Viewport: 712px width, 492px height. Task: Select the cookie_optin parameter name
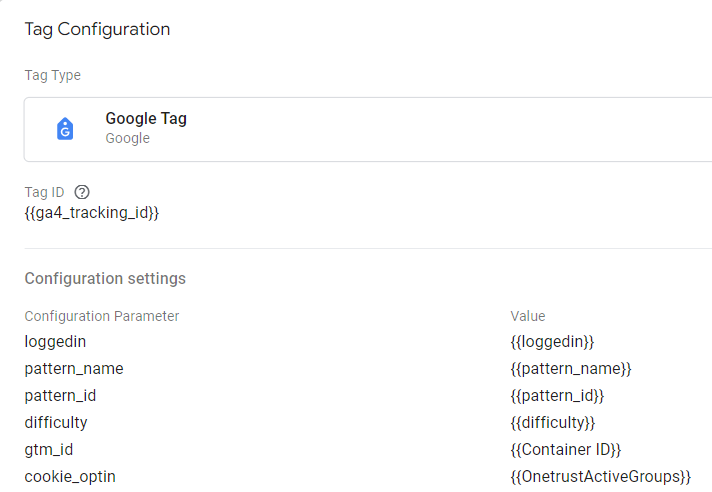click(70, 477)
